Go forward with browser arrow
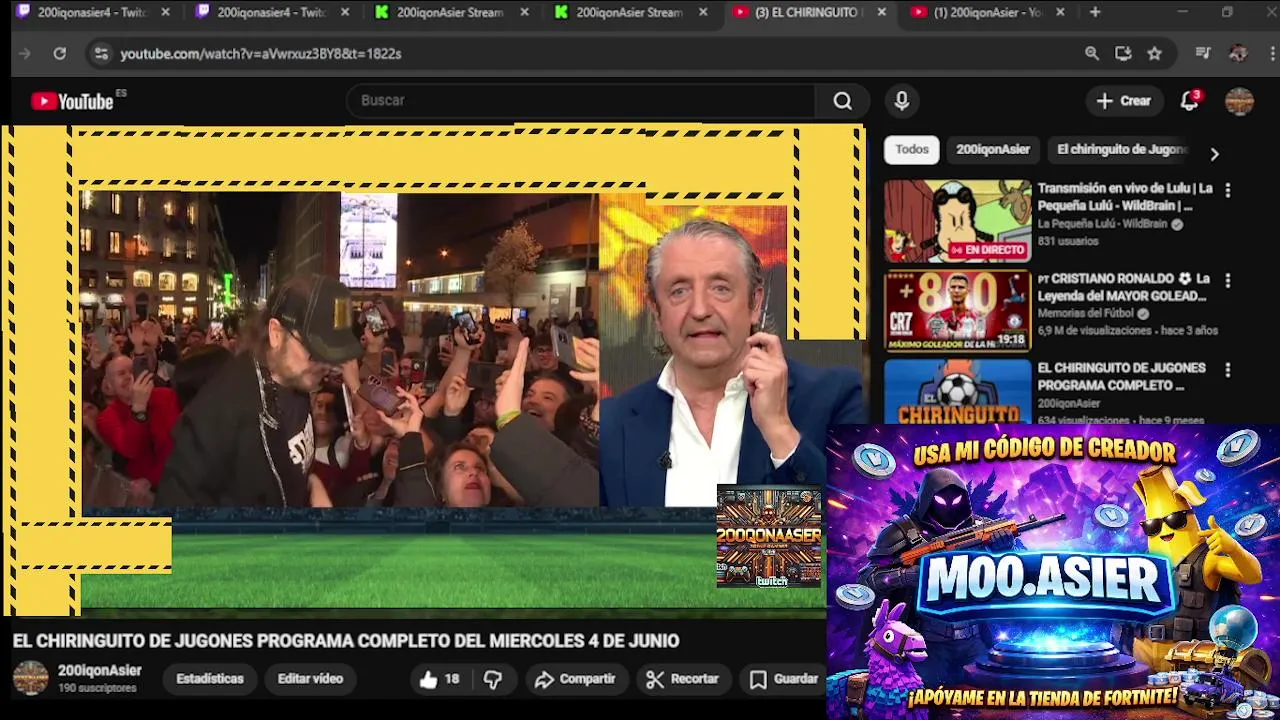 click(25, 54)
